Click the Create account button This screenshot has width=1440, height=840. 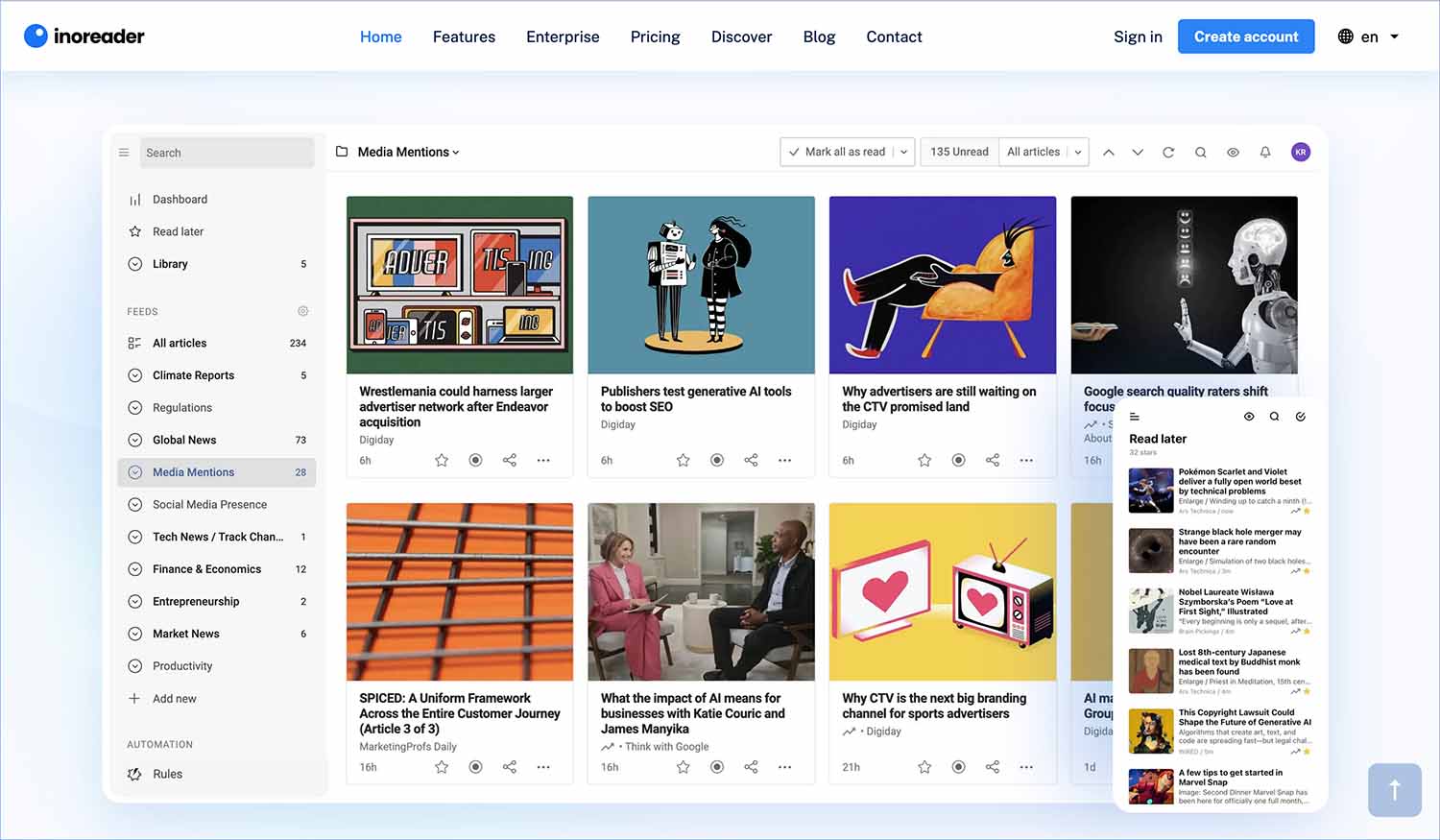(x=1245, y=36)
